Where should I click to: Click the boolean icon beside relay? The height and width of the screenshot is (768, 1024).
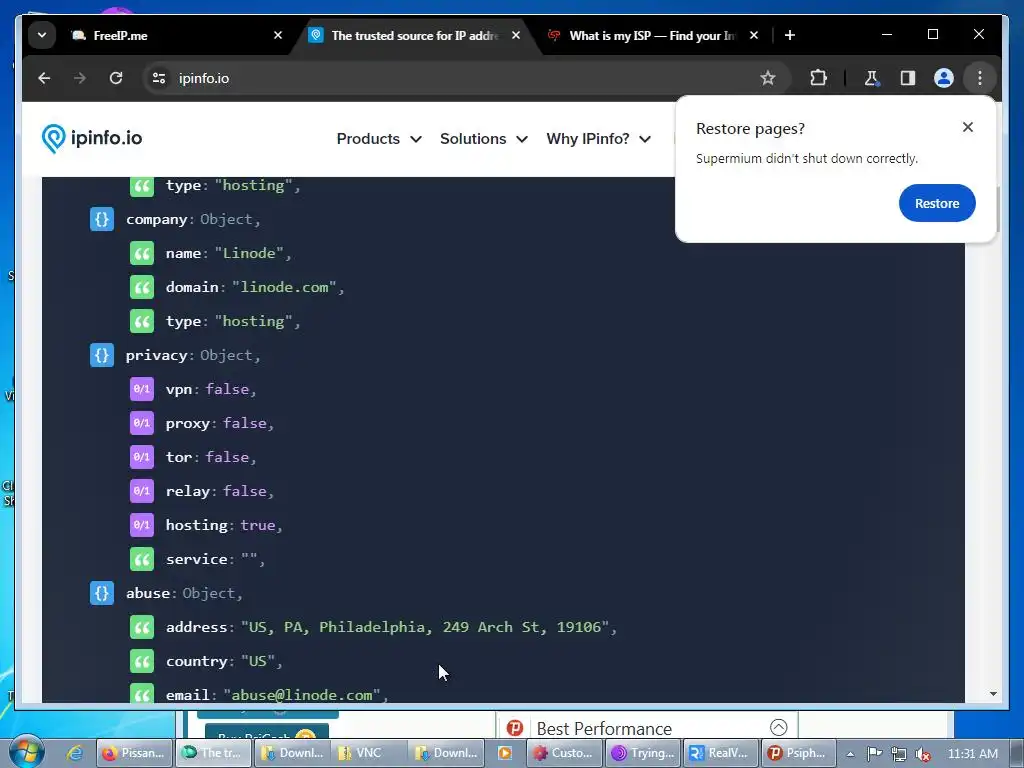pyautogui.click(x=142, y=491)
